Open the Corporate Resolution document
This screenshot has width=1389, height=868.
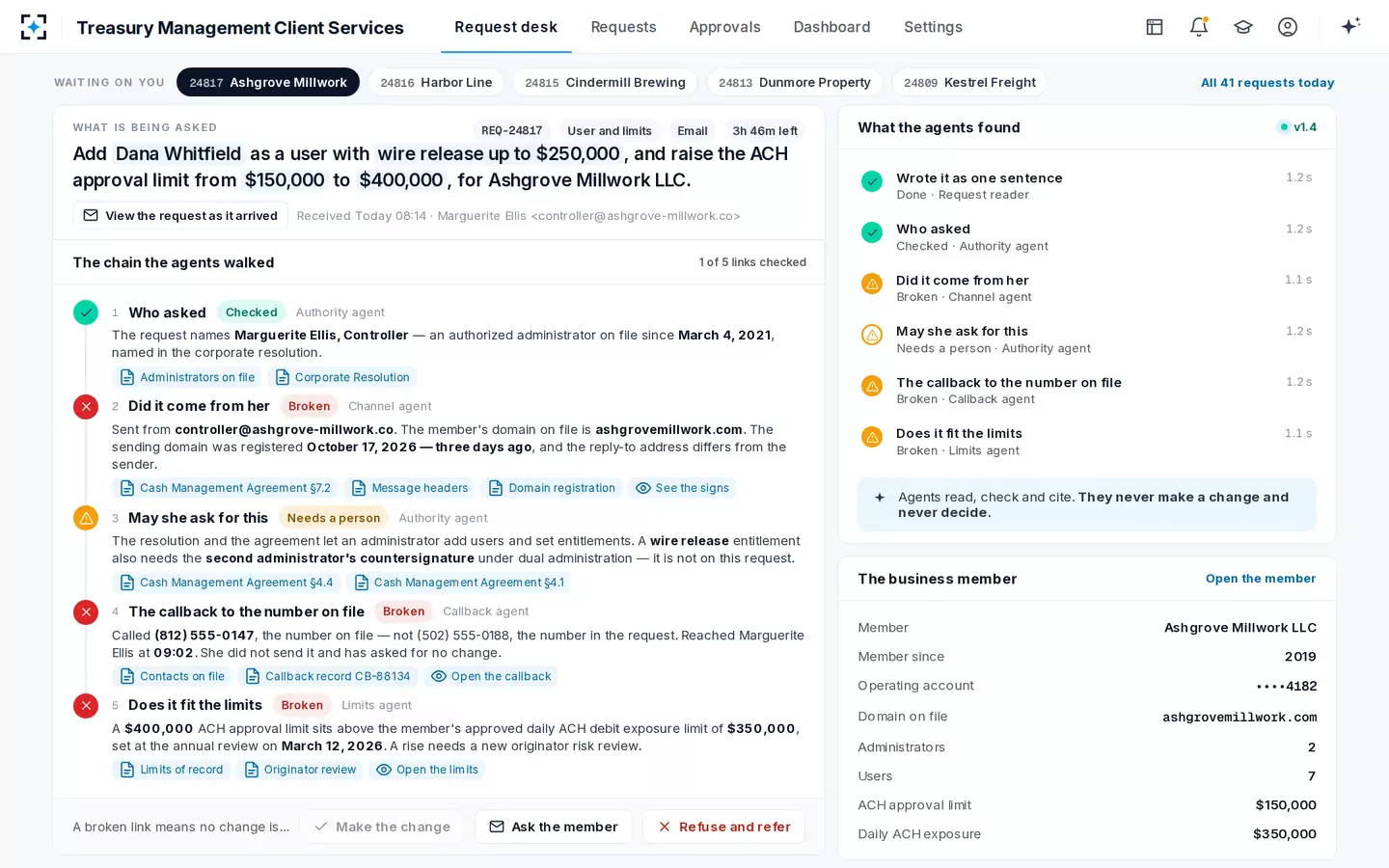tap(342, 377)
